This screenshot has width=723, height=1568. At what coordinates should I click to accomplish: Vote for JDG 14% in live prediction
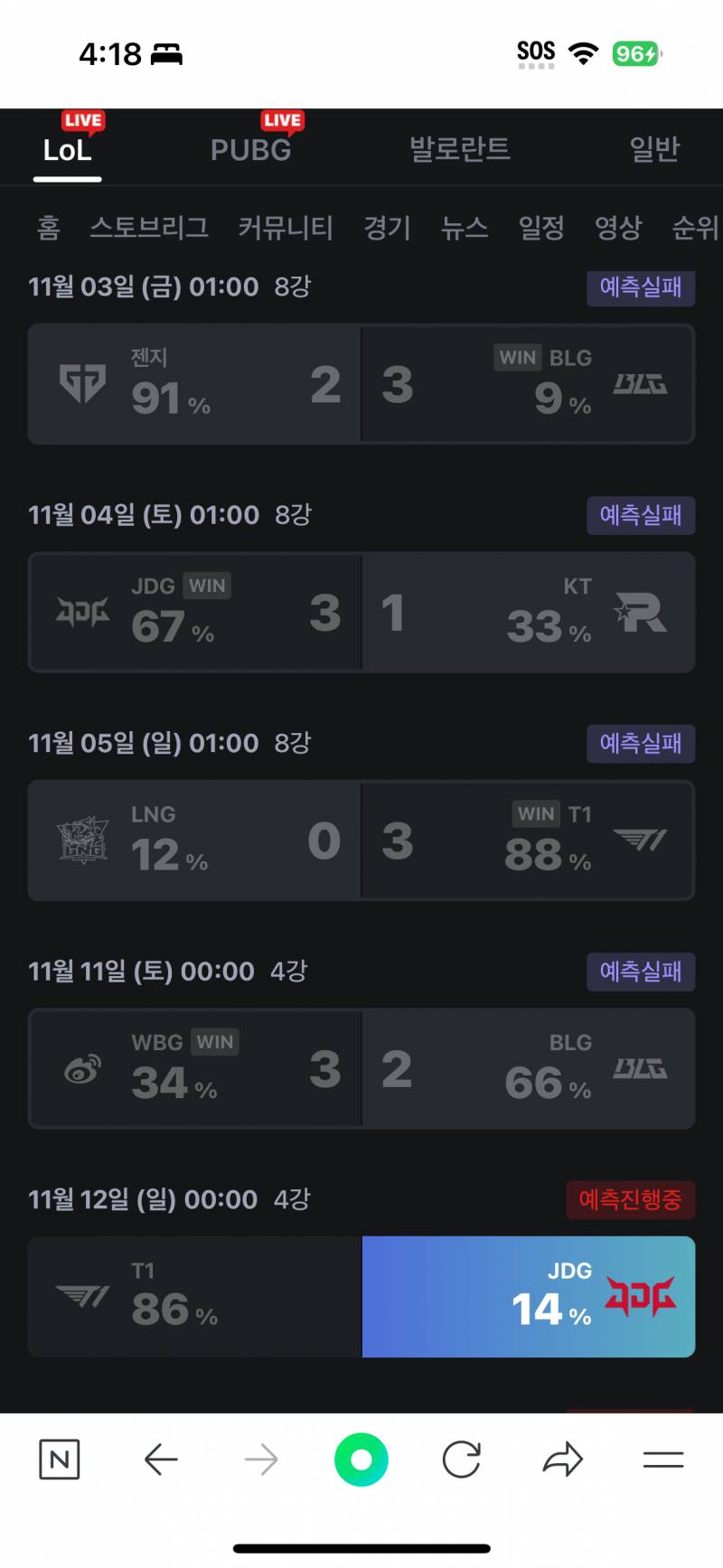coord(529,1296)
